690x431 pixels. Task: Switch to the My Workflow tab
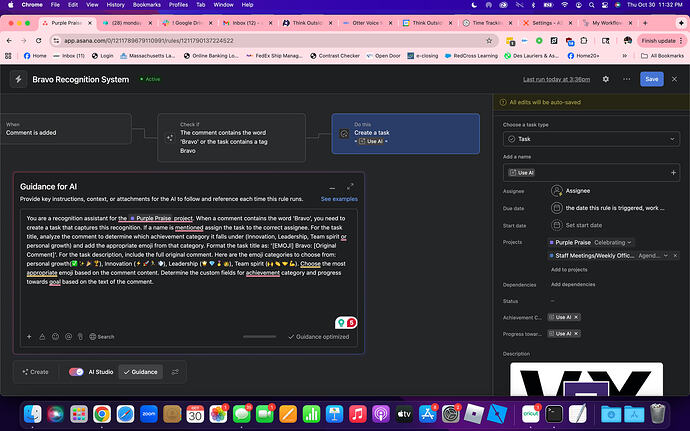606,23
